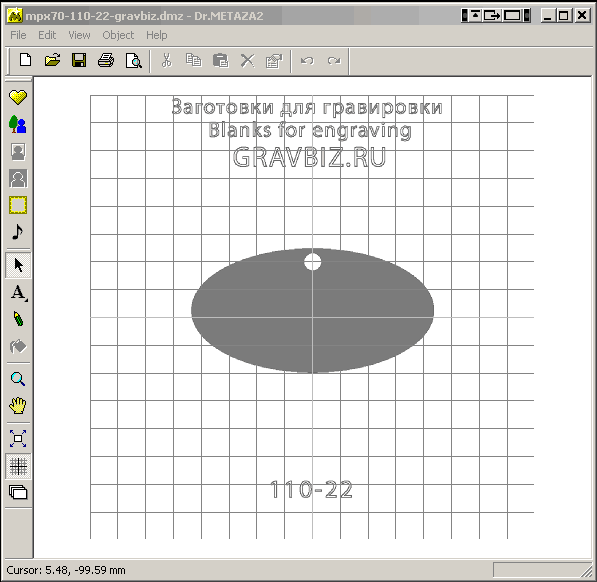The height and width of the screenshot is (582, 597).
Task: Click the gray oval blank shape
Action: pyautogui.click(x=312, y=310)
